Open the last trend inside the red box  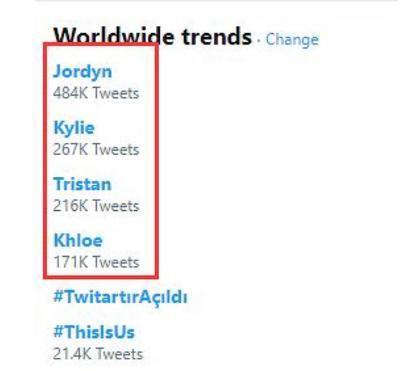[78, 240]
